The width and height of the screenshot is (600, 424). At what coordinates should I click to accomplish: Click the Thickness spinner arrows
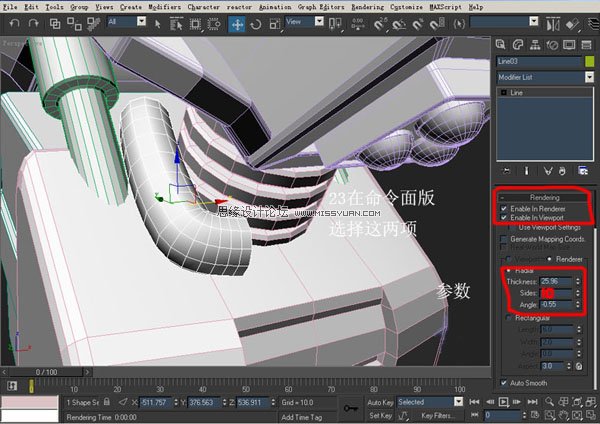pos(577,281)
